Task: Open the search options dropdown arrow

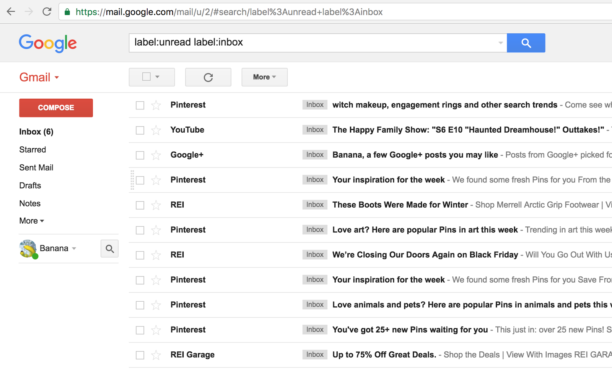Action: pos(500,43)
